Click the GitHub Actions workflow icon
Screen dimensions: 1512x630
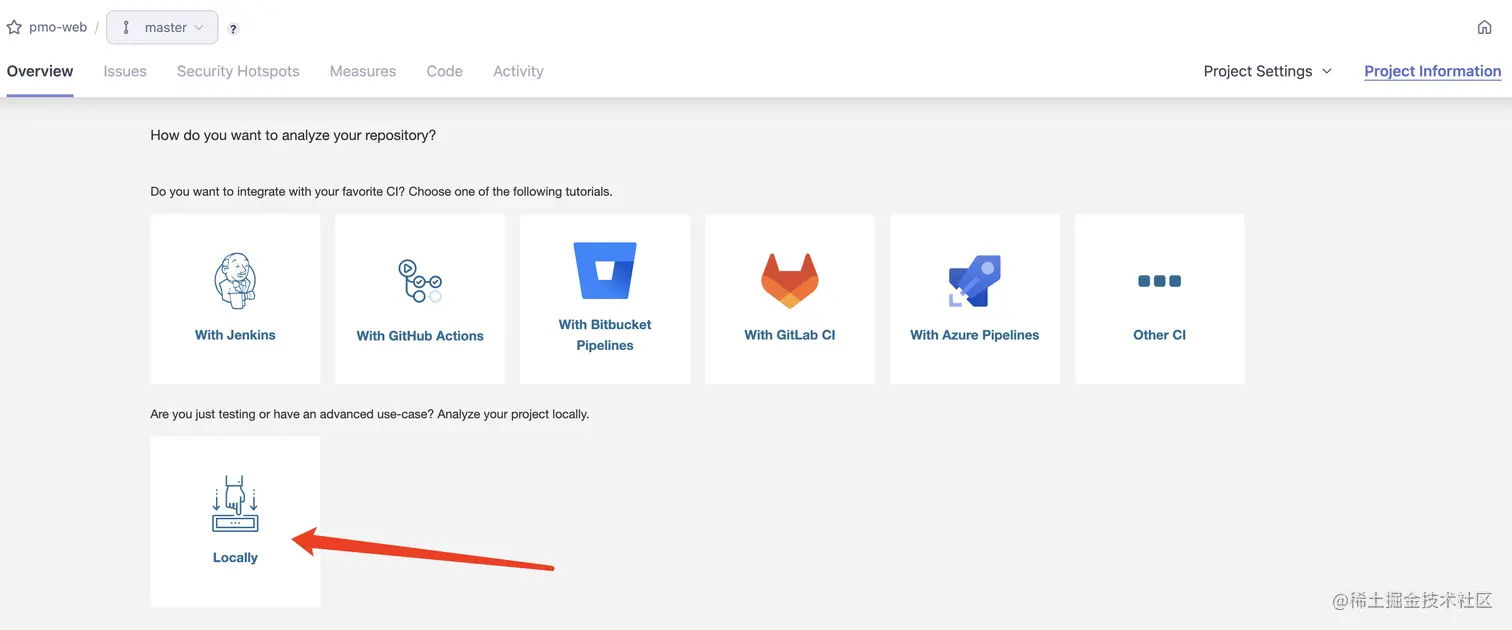point(420,281)
